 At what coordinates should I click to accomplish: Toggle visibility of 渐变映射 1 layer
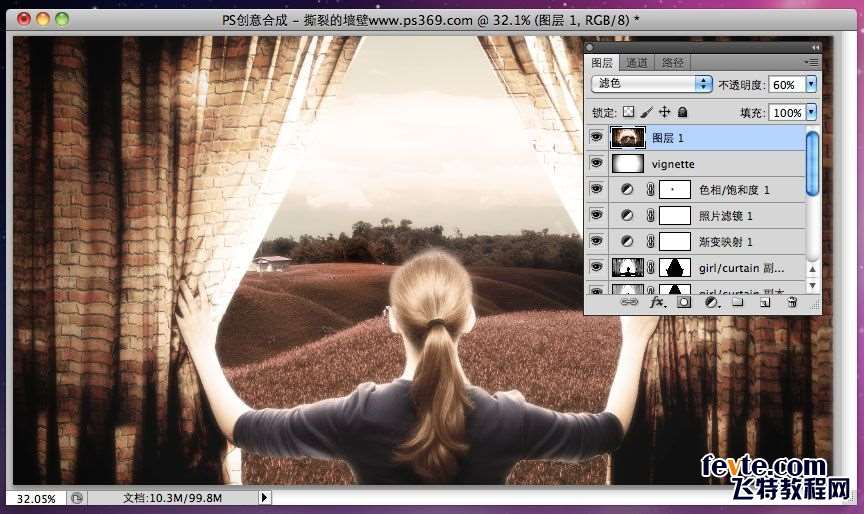click(x=596, y=241)
